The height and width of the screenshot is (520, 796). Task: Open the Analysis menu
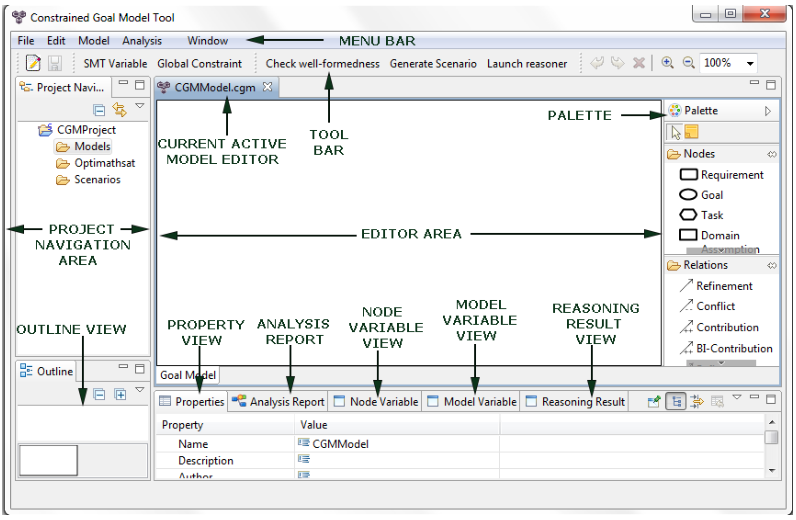pos(142,41)
